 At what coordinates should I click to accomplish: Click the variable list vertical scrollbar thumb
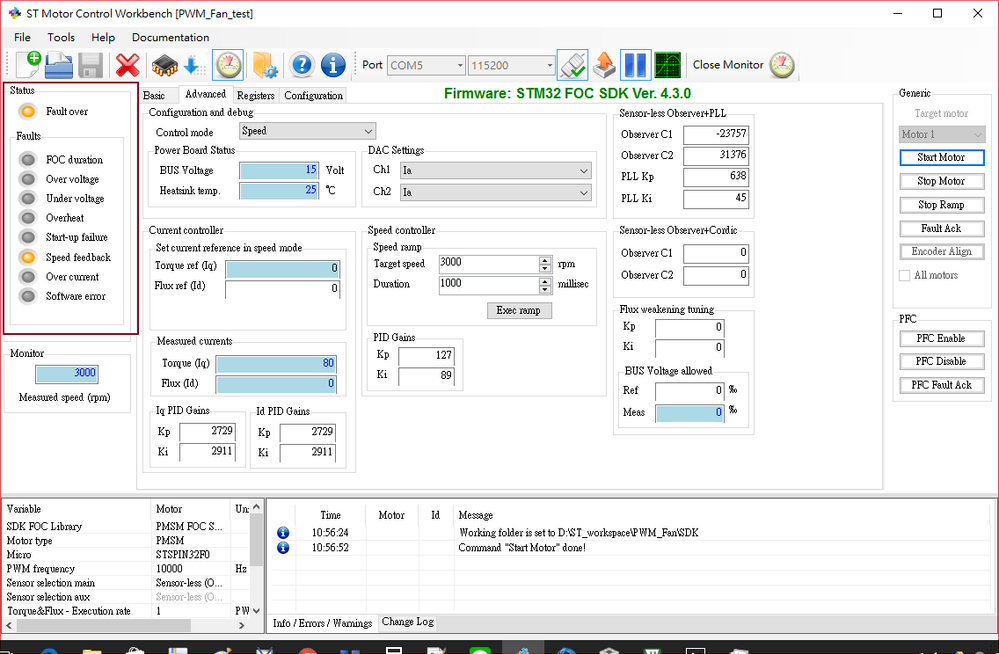(256, 540)
